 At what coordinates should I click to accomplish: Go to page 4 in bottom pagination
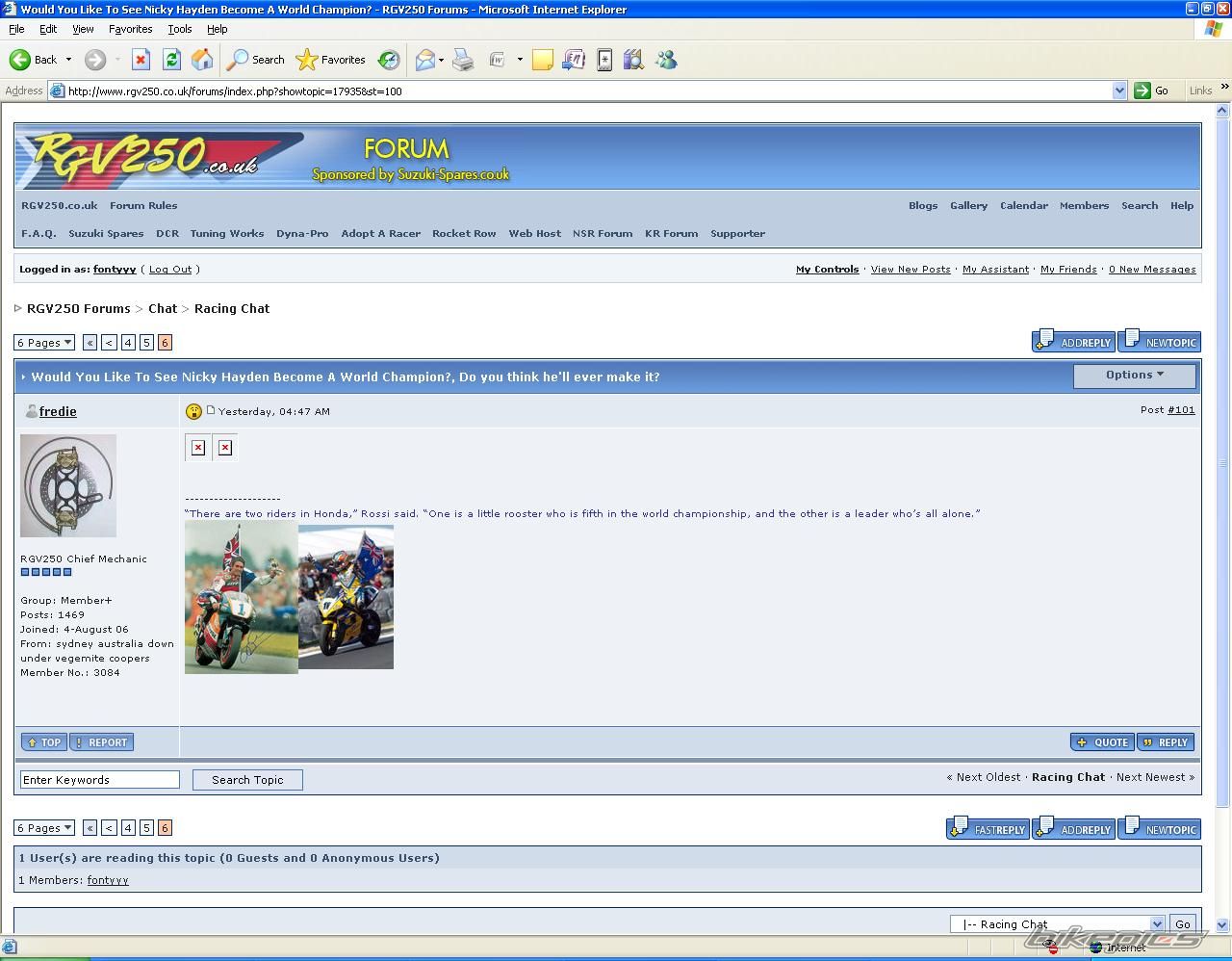pos(128,828)
